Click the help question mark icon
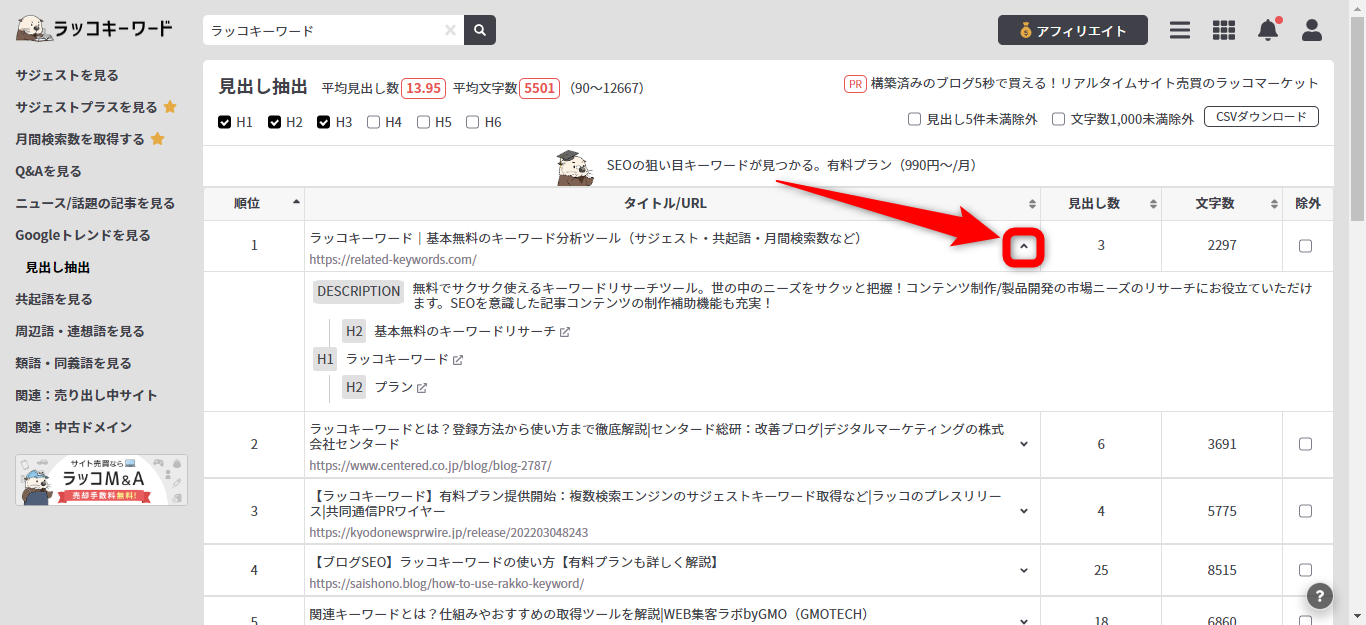Viewport: 1366px width, 625px height. point(1320,596)
